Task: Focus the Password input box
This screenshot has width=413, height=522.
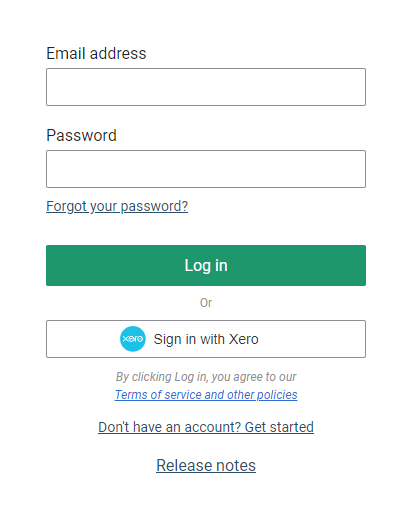Action: [206, 169]
